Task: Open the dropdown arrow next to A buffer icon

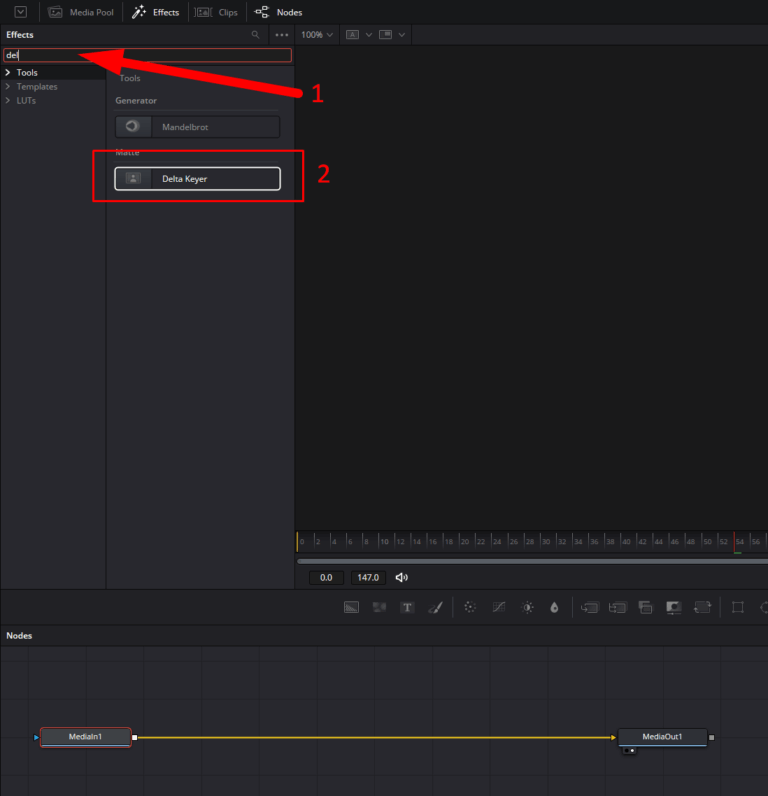Action: pyautogui.click(x=369, y=35)
